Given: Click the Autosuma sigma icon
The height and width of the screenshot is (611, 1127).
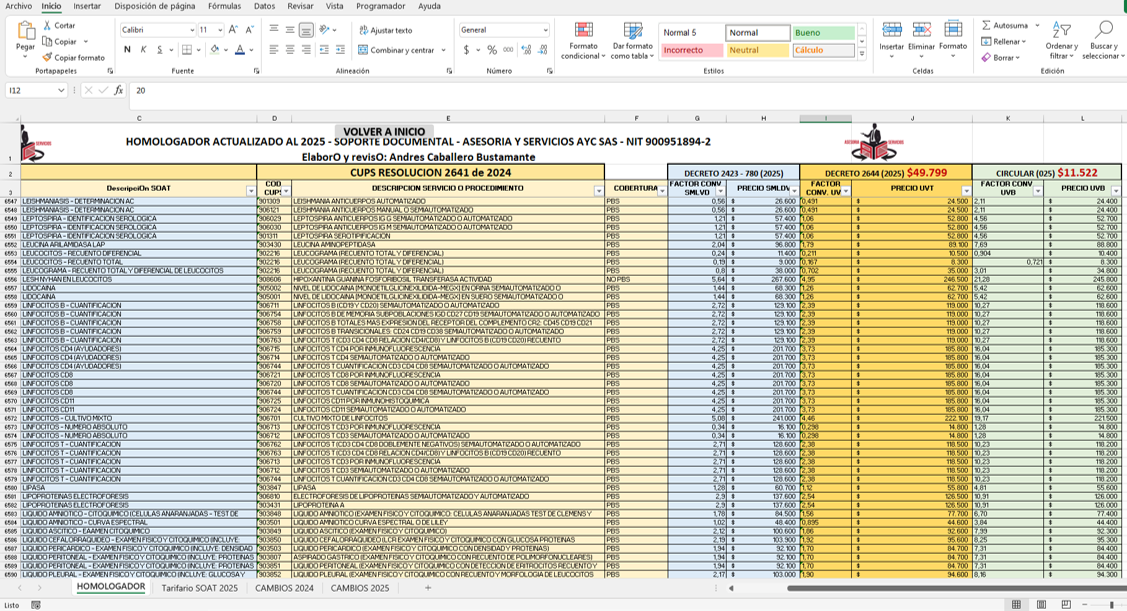Looking at the screenshot, I should [x=986, y=25].
